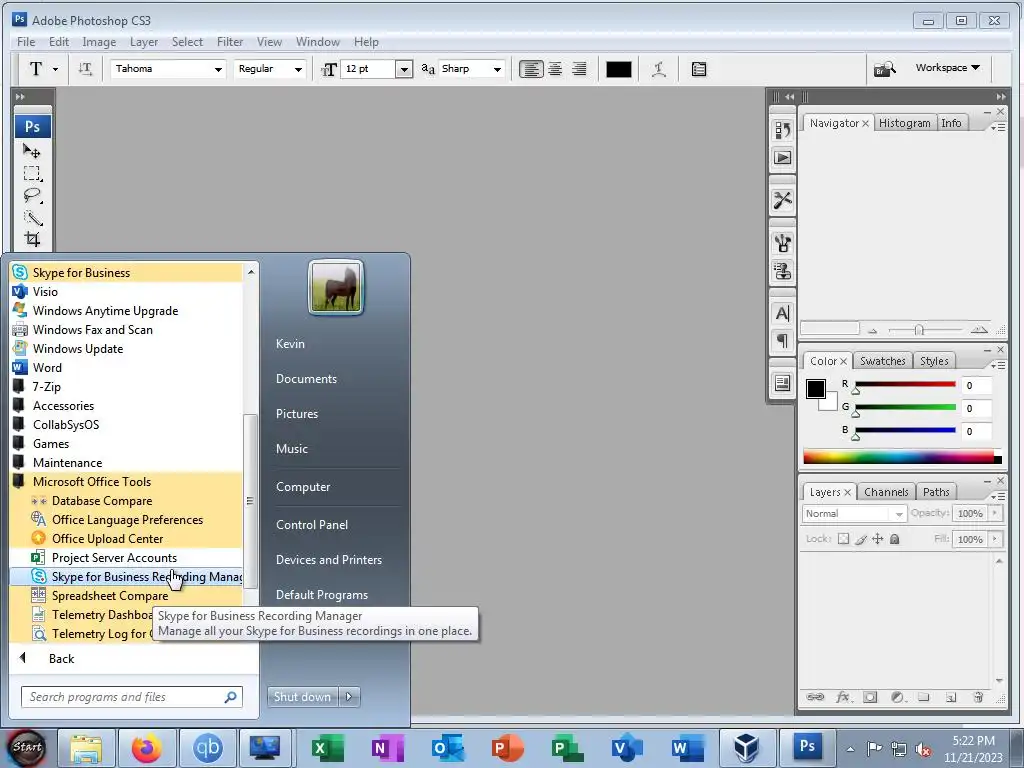Click the foreground color swatch in Color panel

[815, 389]
